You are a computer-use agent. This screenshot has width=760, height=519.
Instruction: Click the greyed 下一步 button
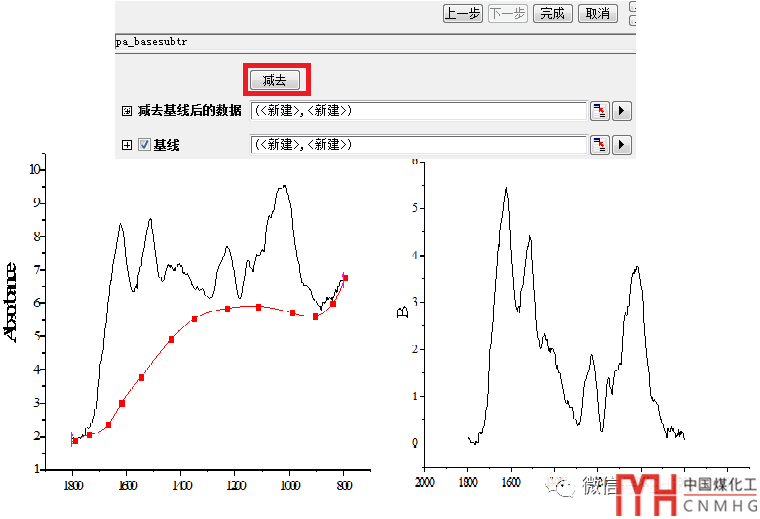(507, 14)
